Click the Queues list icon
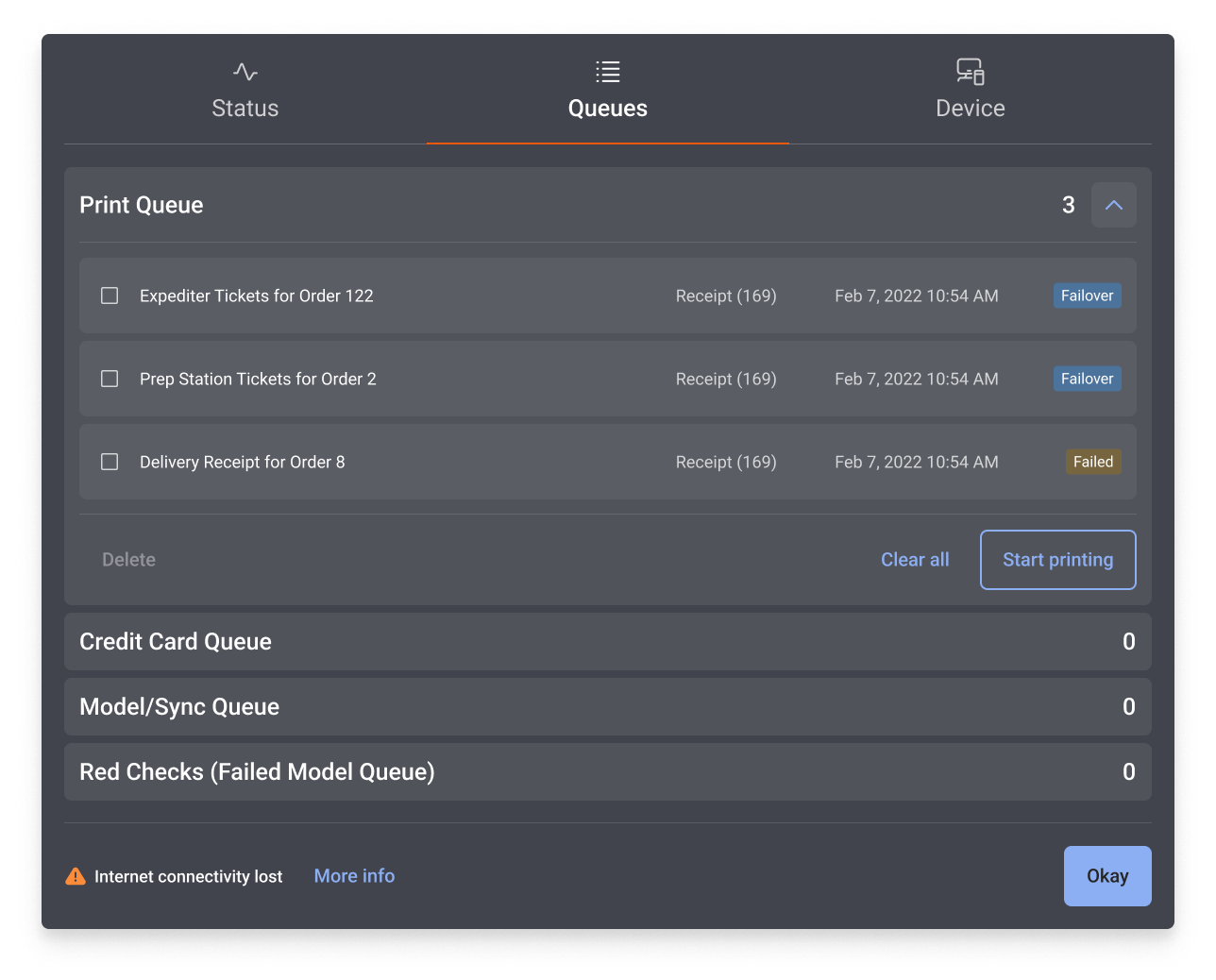 pyautogui.click(x=607, y=71)
